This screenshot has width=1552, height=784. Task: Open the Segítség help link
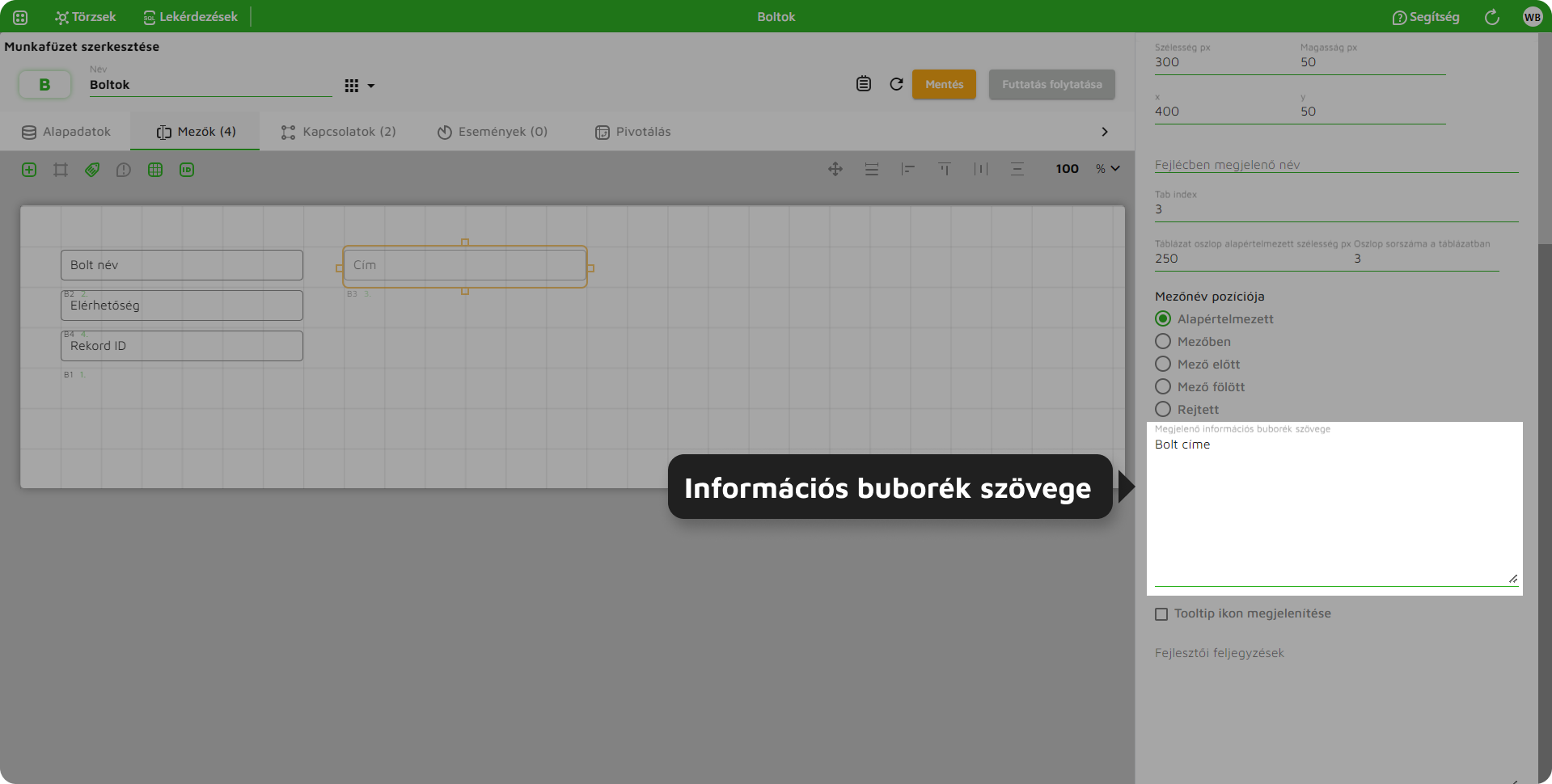[1426, 17]
